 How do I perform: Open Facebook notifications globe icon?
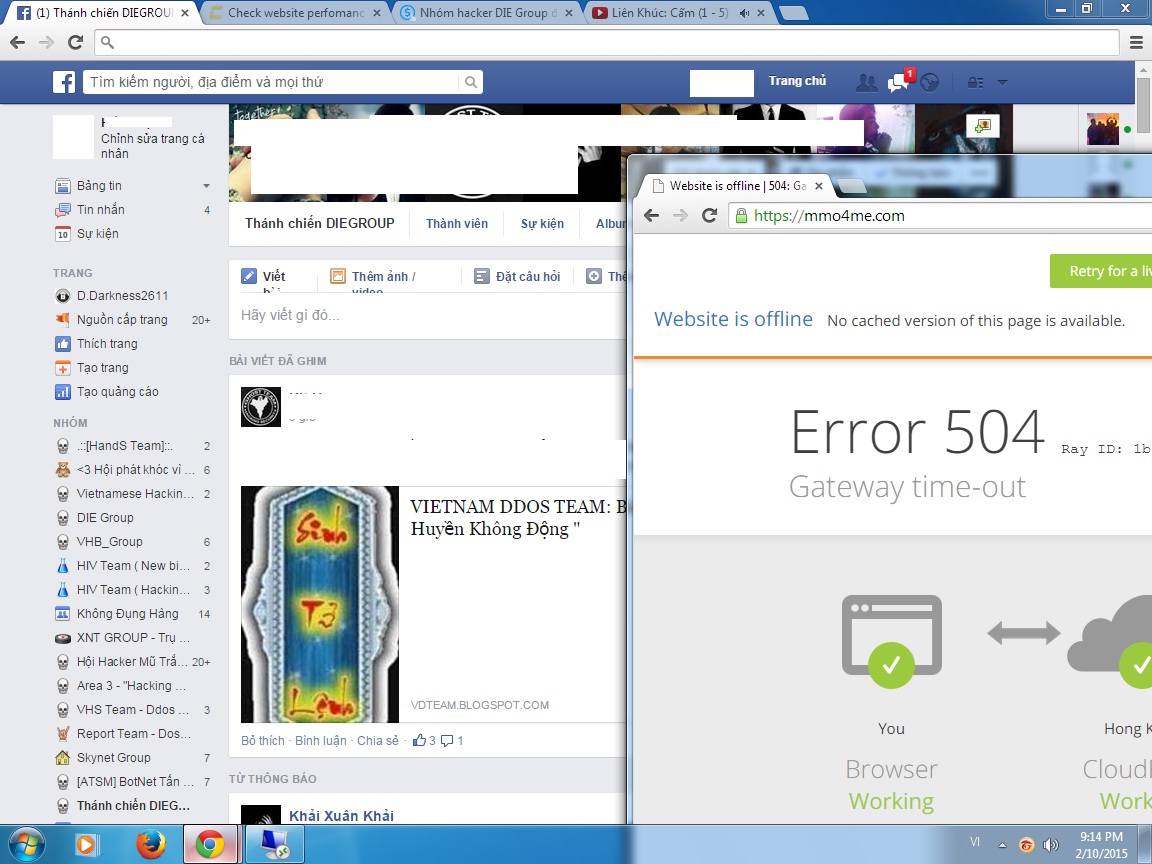[x=930, y=82]
